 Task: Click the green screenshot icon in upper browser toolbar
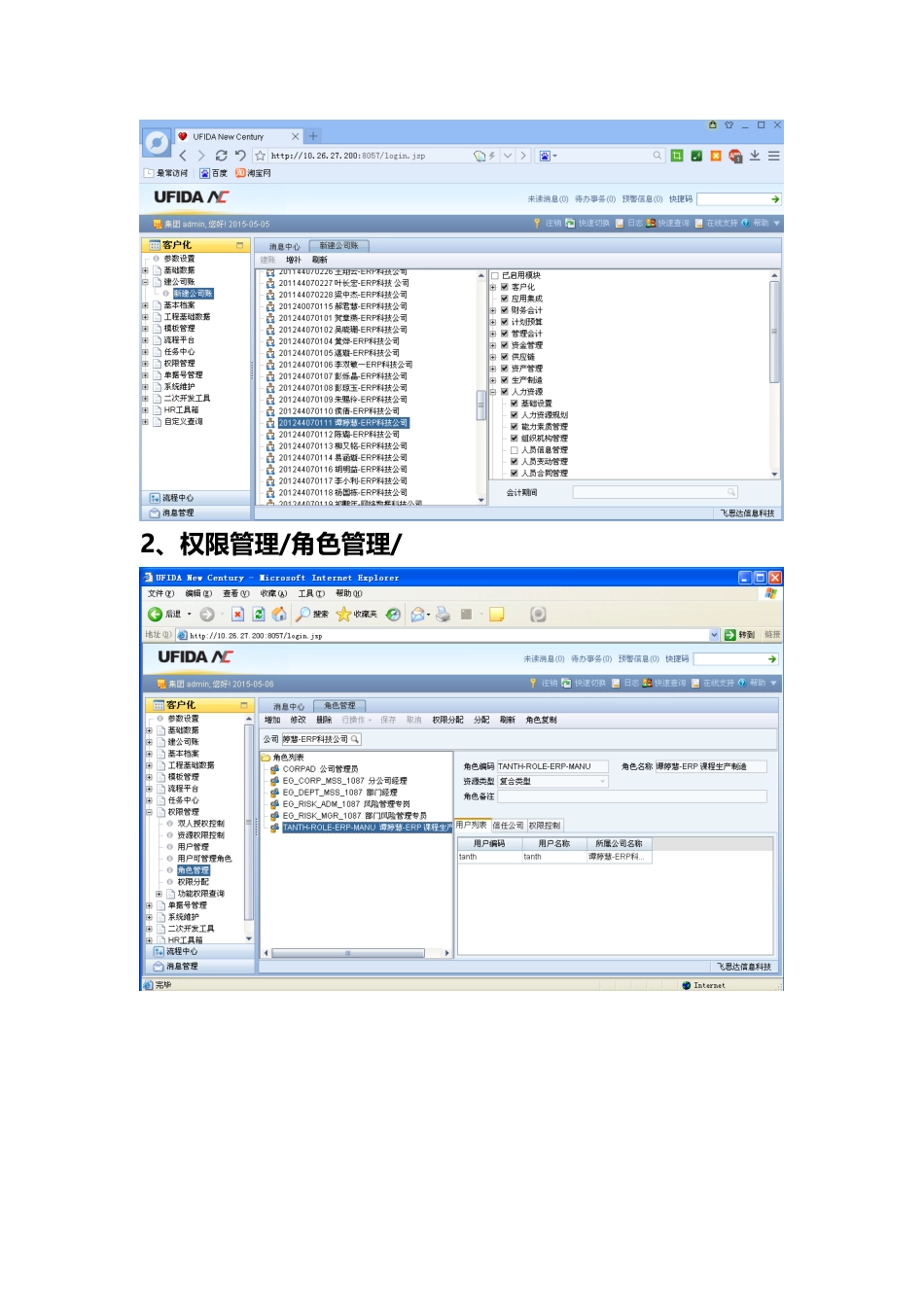tap(677, 156)
